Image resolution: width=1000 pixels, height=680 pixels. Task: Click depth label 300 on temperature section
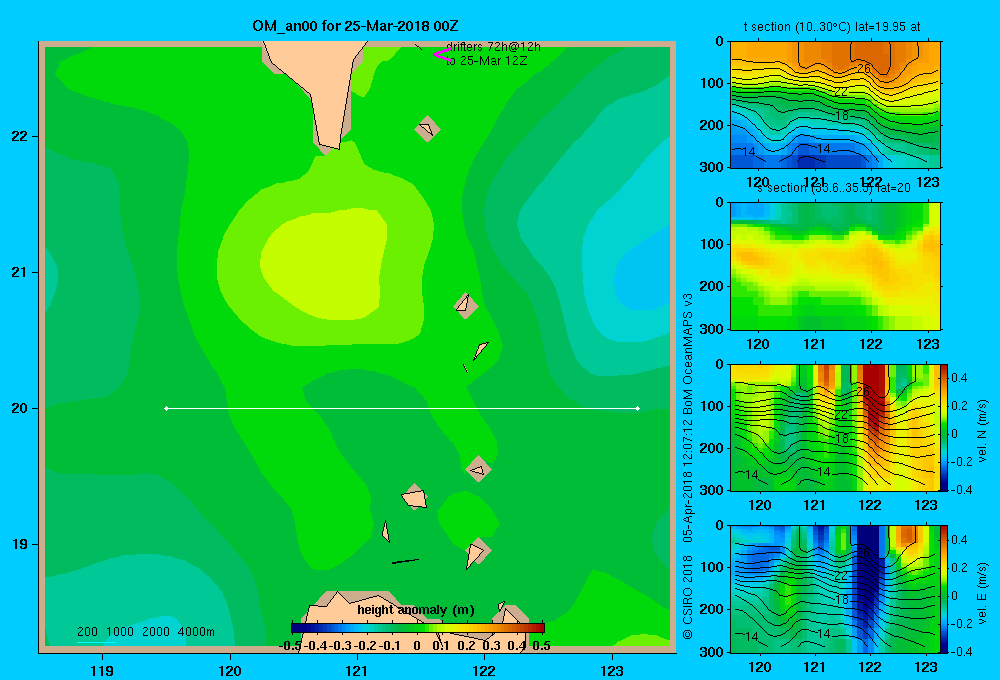pyautogui.click(x=711, y=167)
